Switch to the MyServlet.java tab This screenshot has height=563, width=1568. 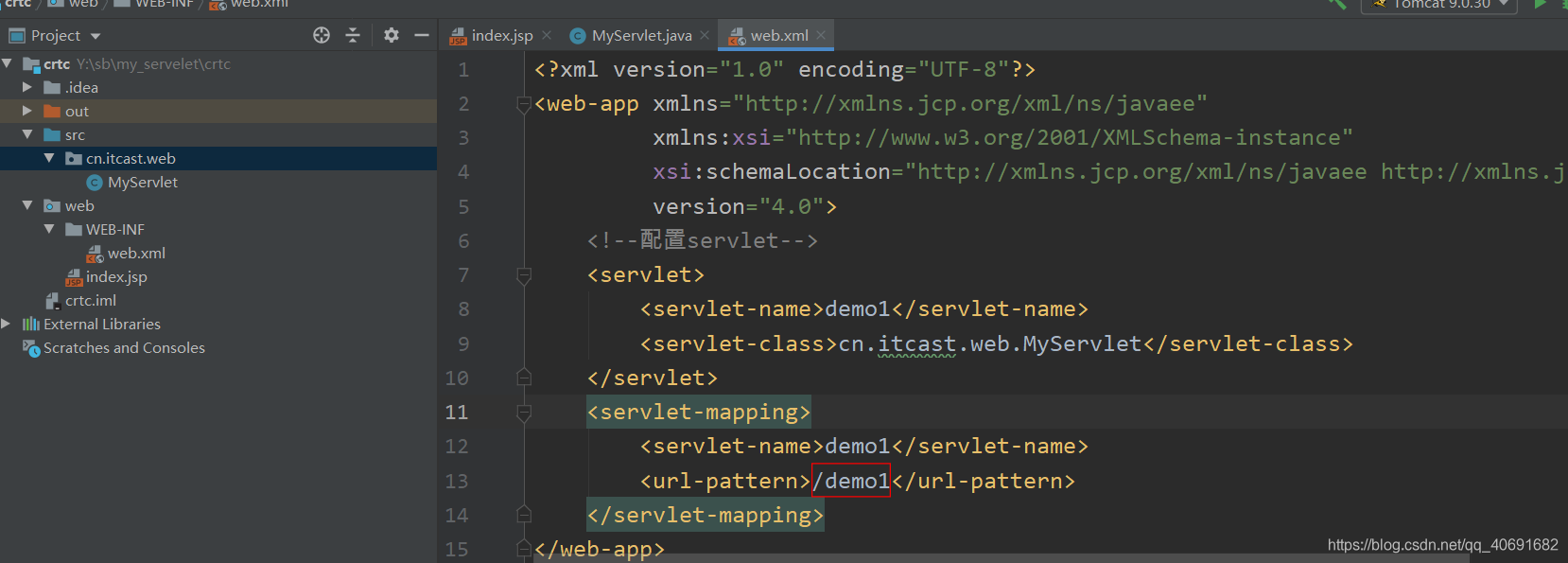(642, 35)
